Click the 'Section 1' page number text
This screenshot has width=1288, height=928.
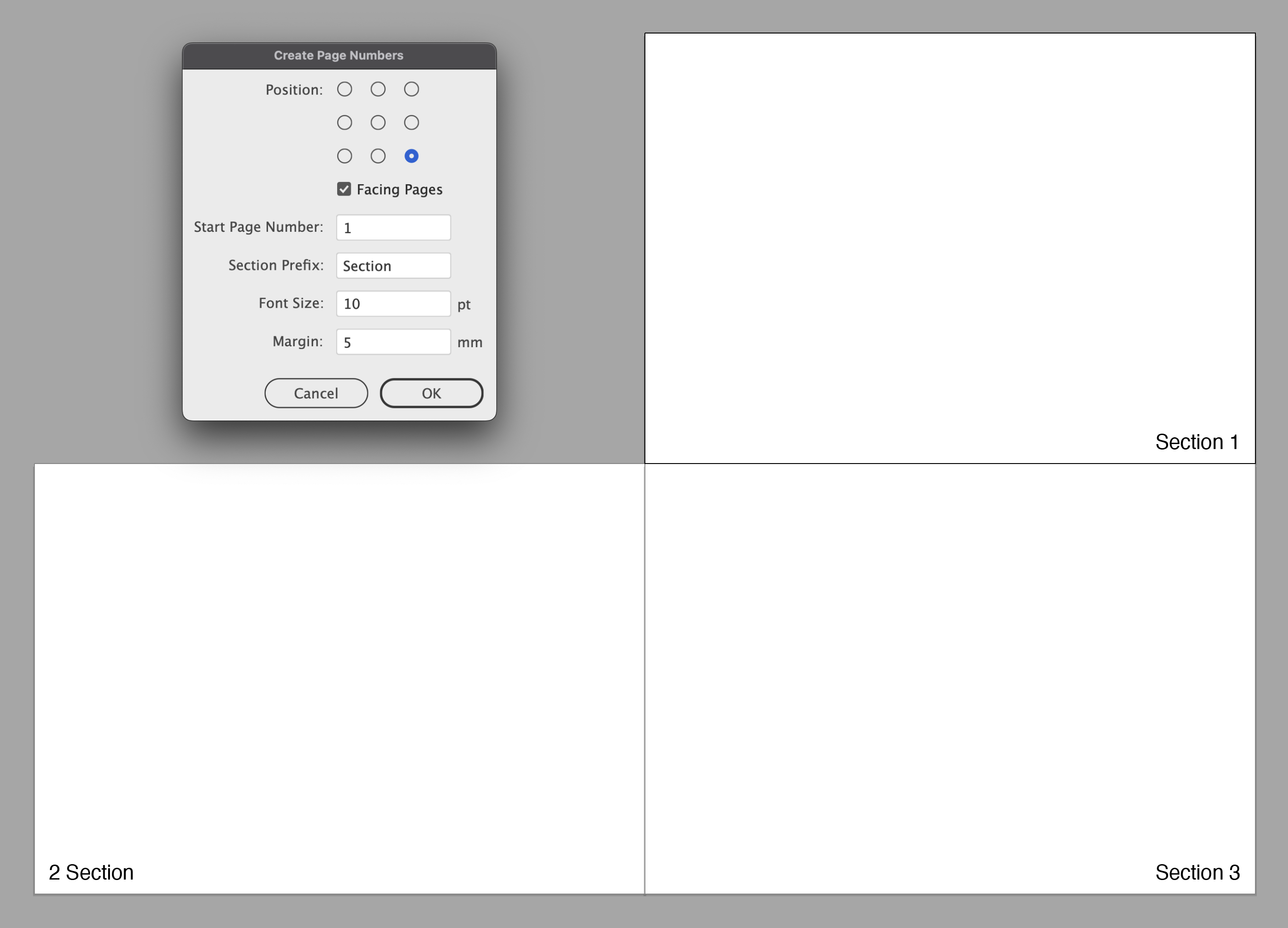click(1197, 442)
